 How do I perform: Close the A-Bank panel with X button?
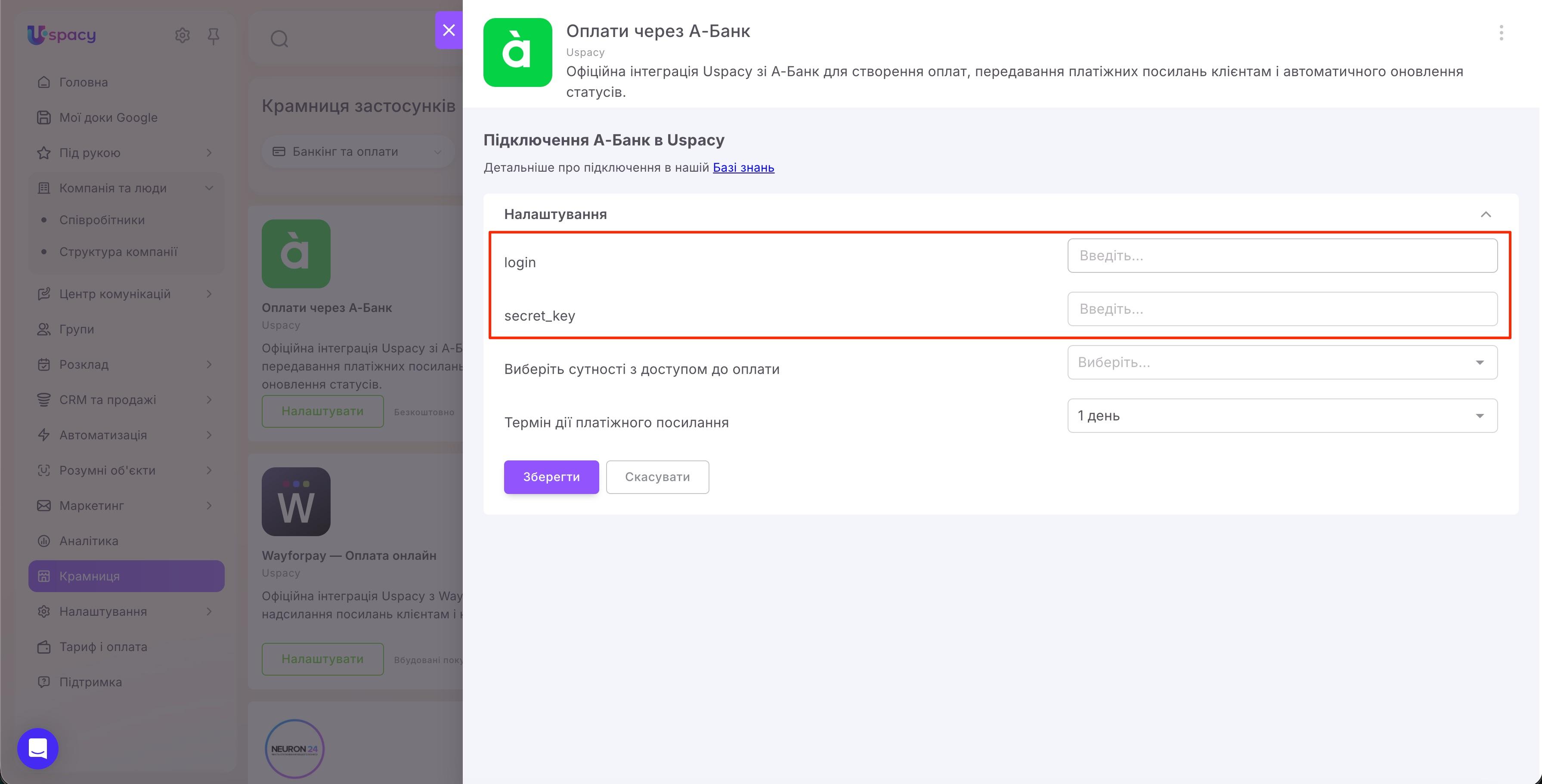click(x=449, y=30)
